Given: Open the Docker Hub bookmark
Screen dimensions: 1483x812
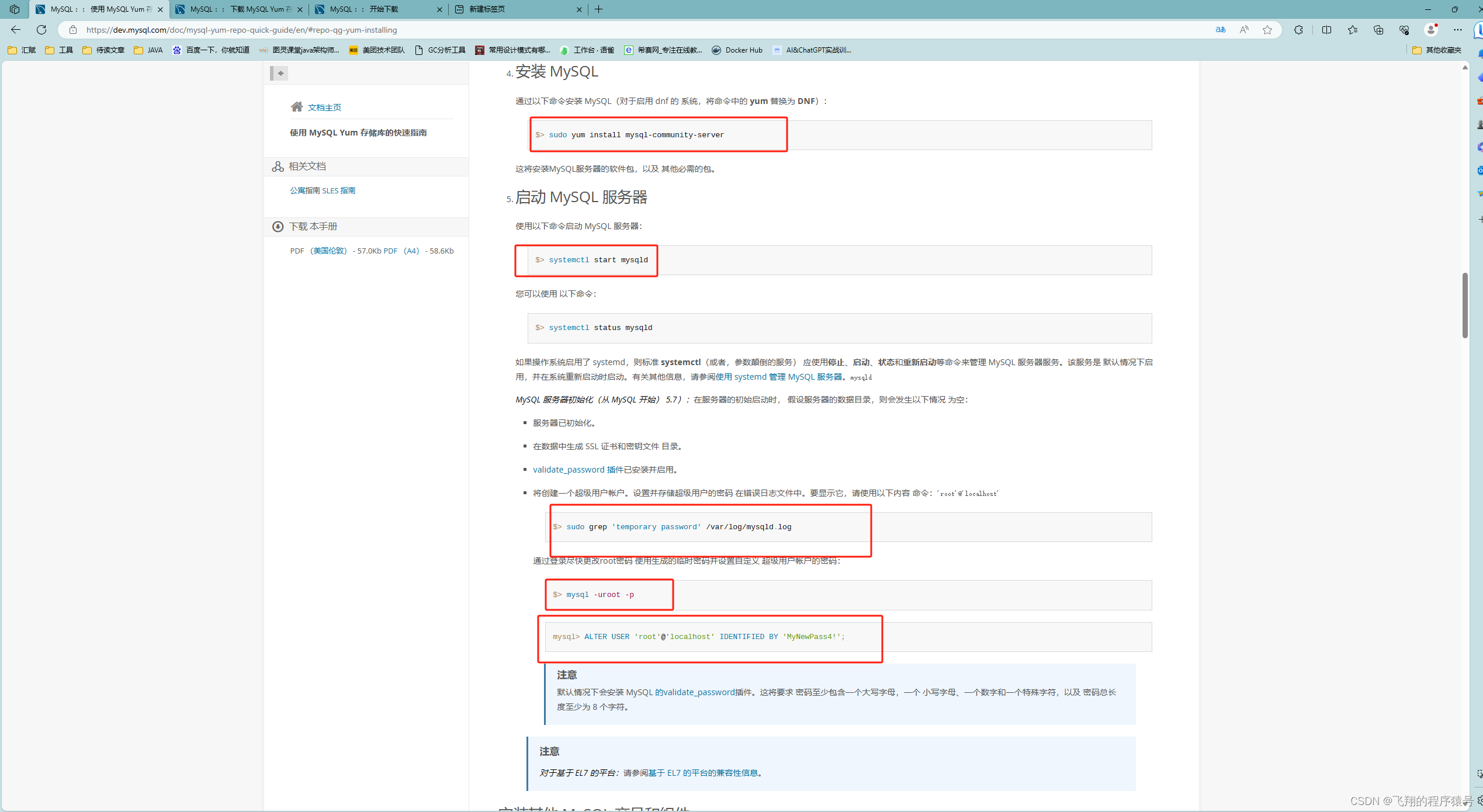Looking at the screenshot, I should pyautogui.click(x=737, y=50).
